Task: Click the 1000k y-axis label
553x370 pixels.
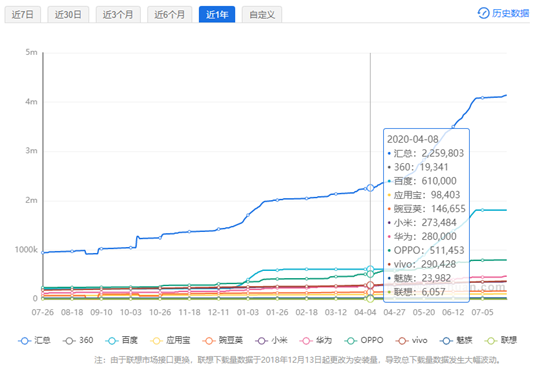Action: pos(26,250)
